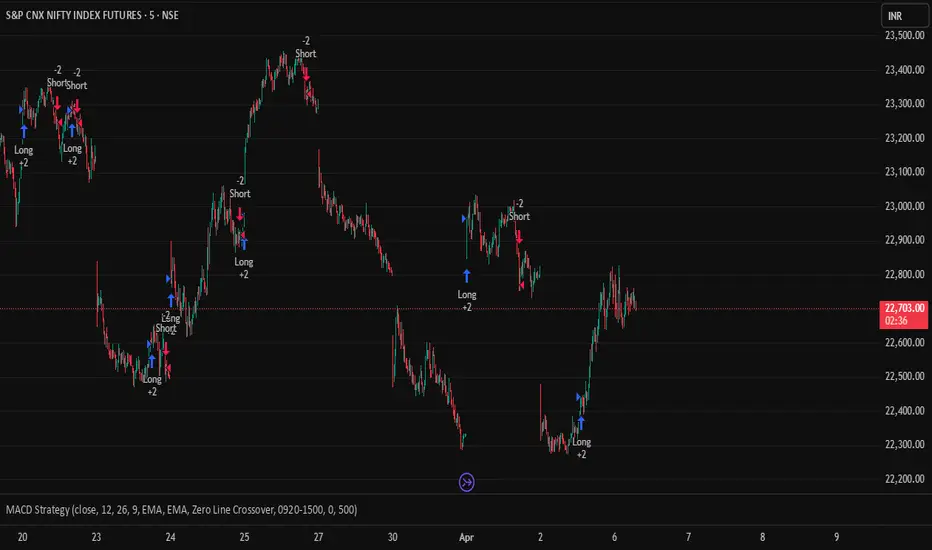Click the 23,400.00 price axis label

(x=905, y=70)
